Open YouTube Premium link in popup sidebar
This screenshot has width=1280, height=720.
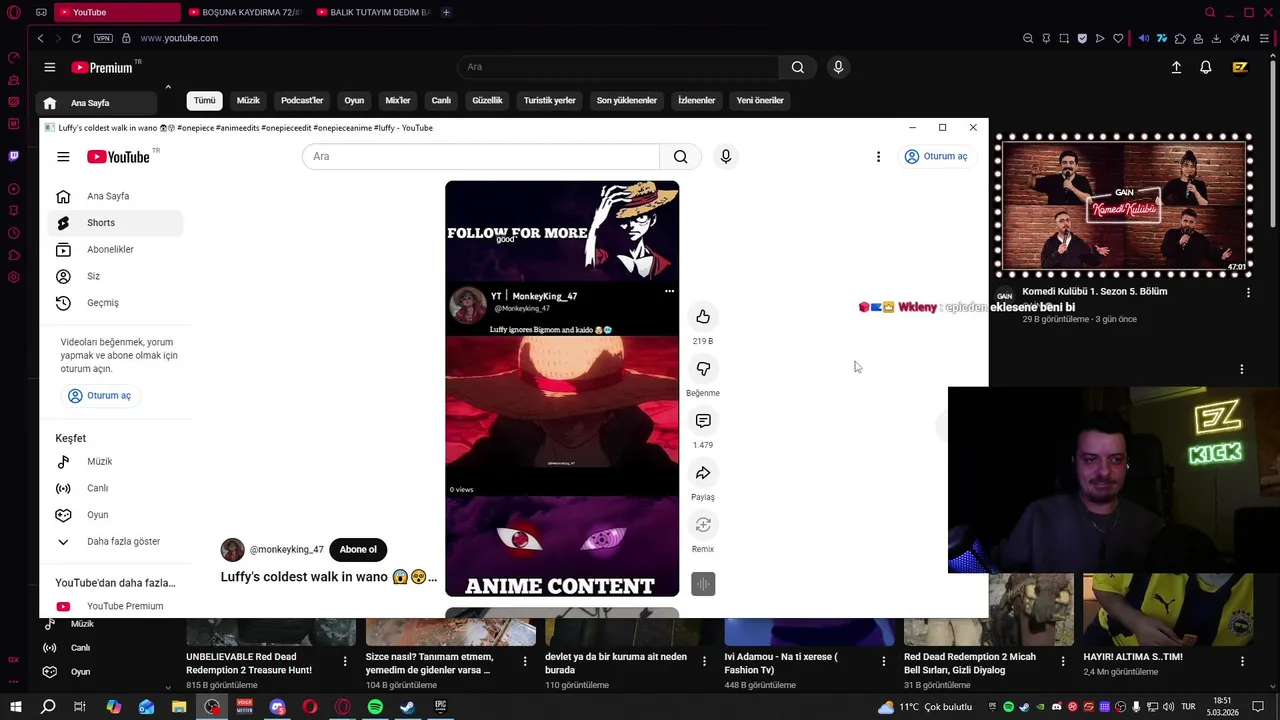point(115,606)
